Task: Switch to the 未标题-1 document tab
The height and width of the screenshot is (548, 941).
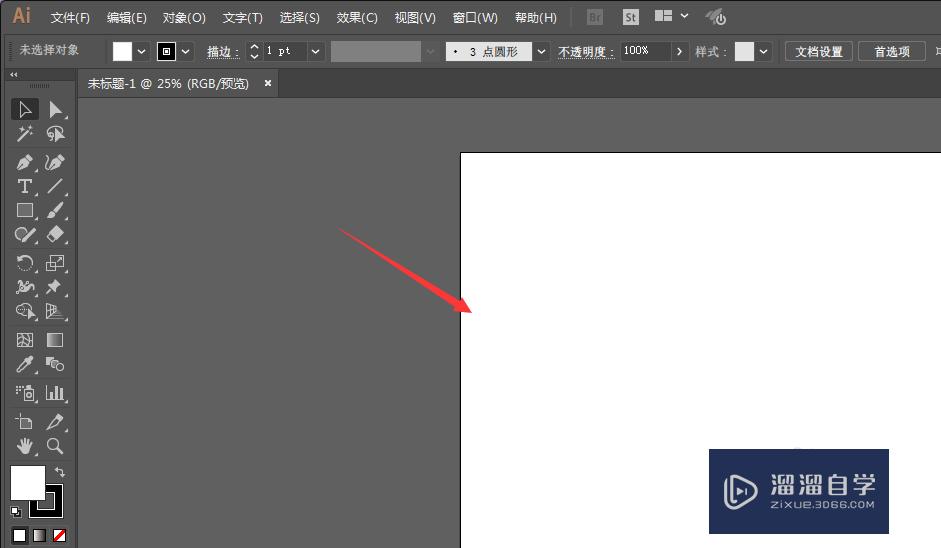Action: [168, 83]
